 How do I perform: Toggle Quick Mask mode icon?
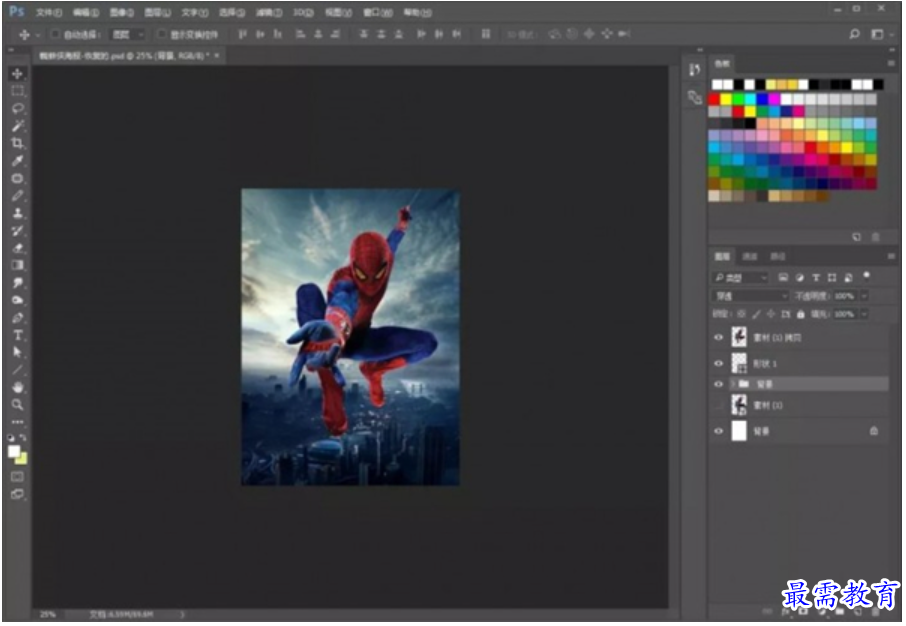pos(17,477)
